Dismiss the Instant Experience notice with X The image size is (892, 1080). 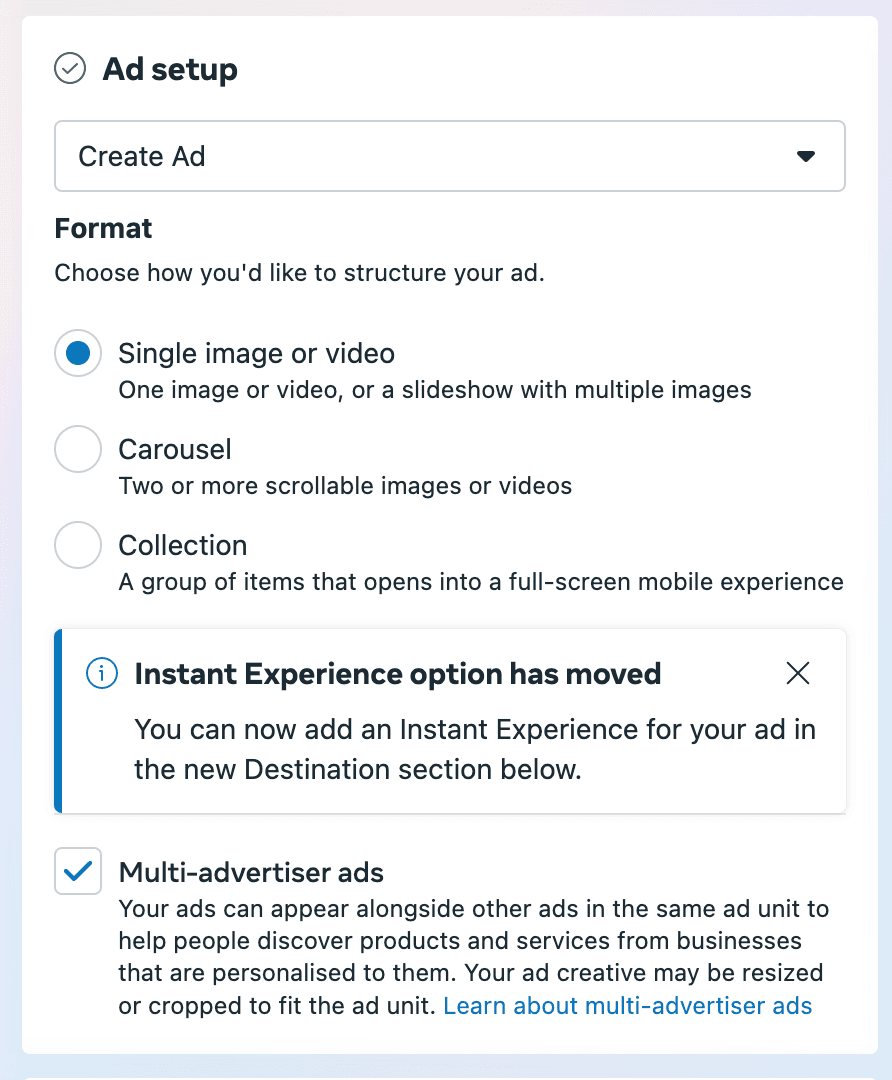tap(797, 674)
